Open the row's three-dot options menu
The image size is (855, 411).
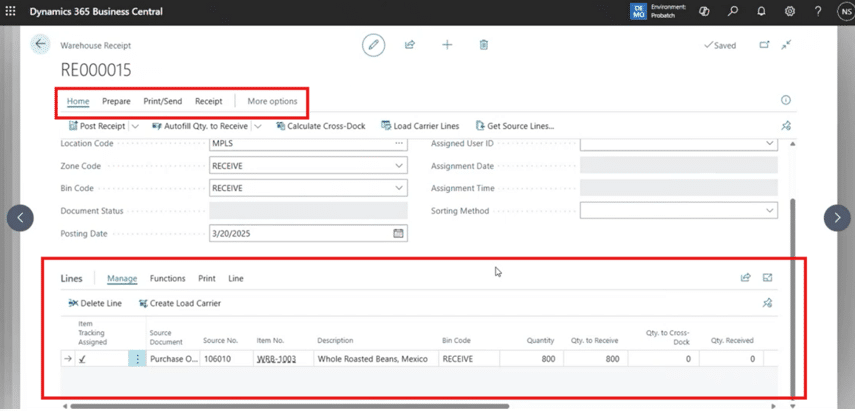click(x=137, y=359)
